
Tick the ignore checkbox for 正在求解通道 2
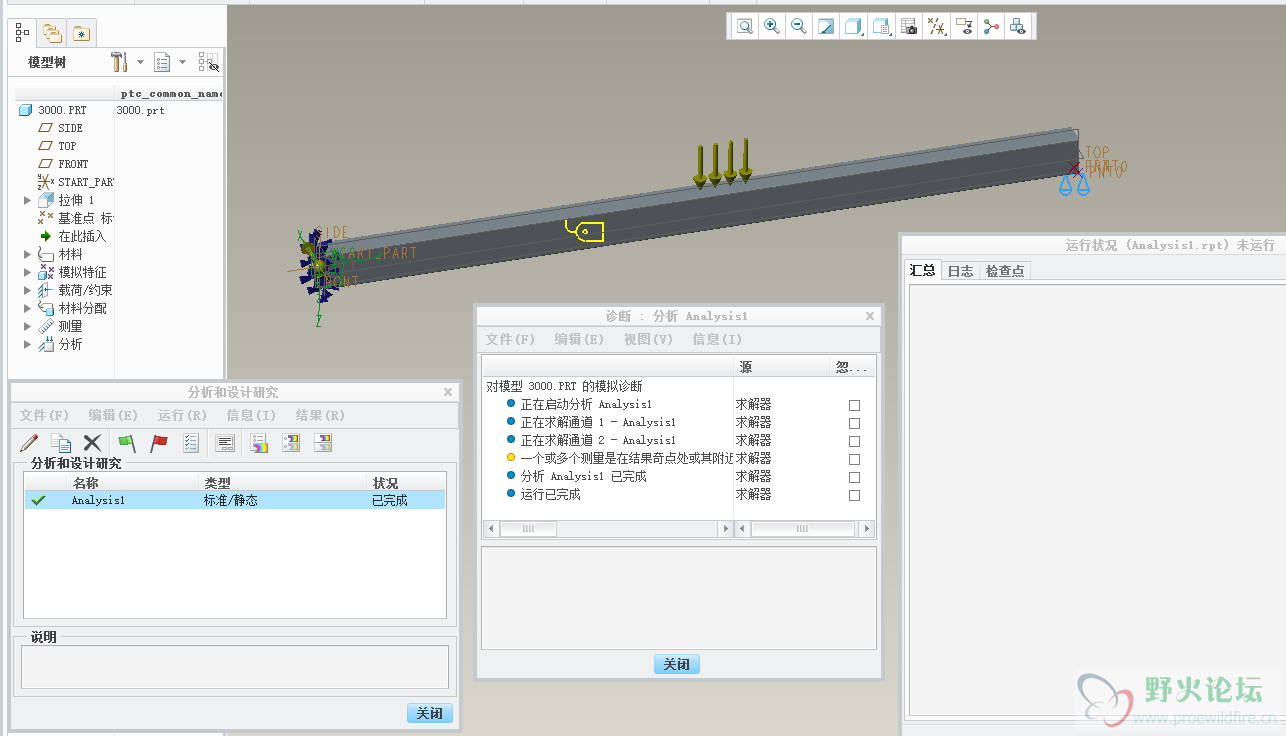(x=854, y=441)
